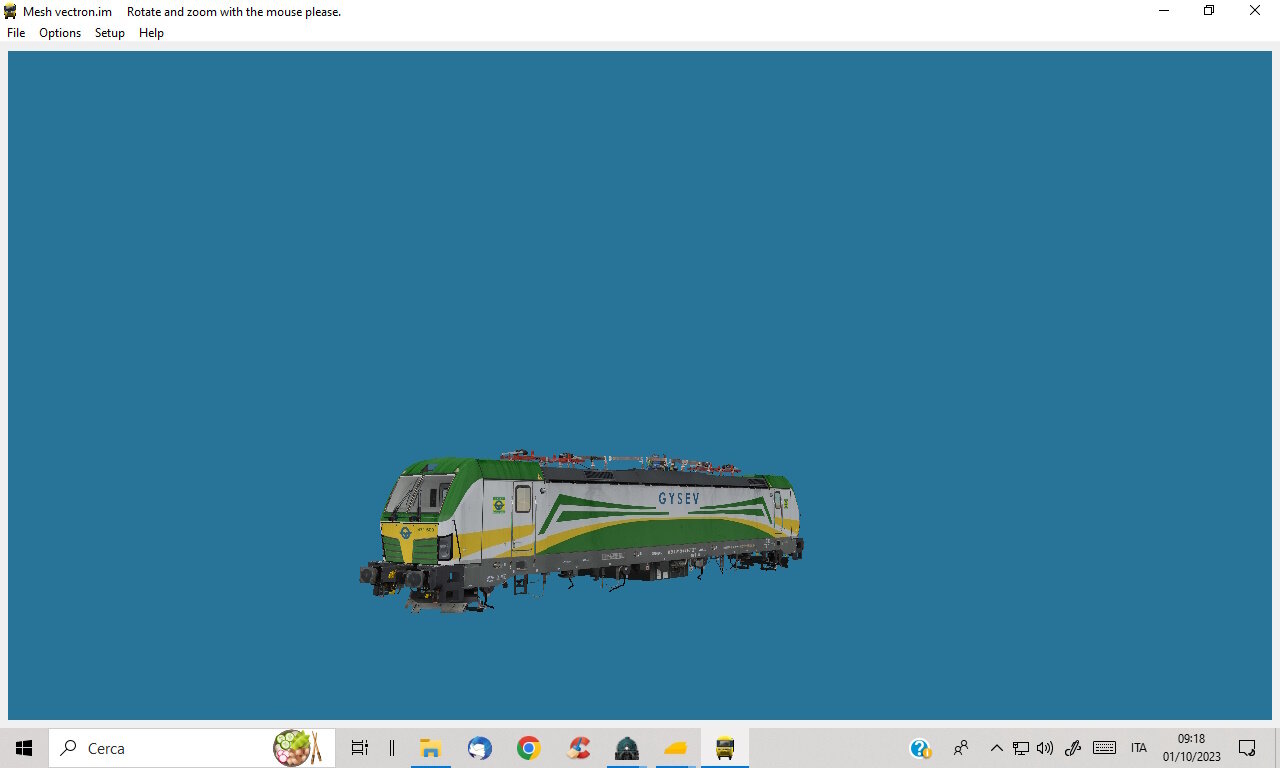Open the Windows Ink Workspace pen icon

click(x=1073, y=748)
